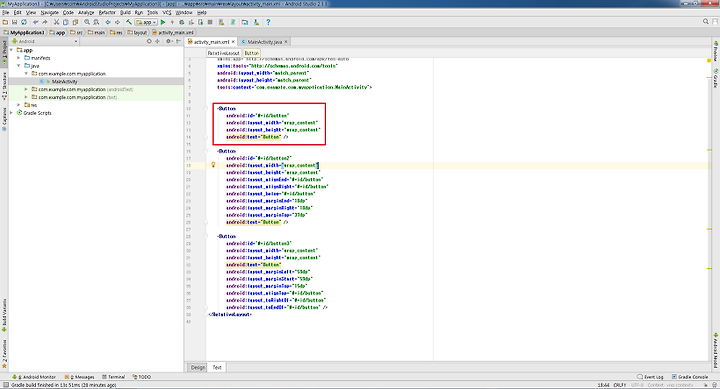The width and height of the screenshot is (720, 389).
Task: Click the Cut scissors icon
Action: (56, 22)
